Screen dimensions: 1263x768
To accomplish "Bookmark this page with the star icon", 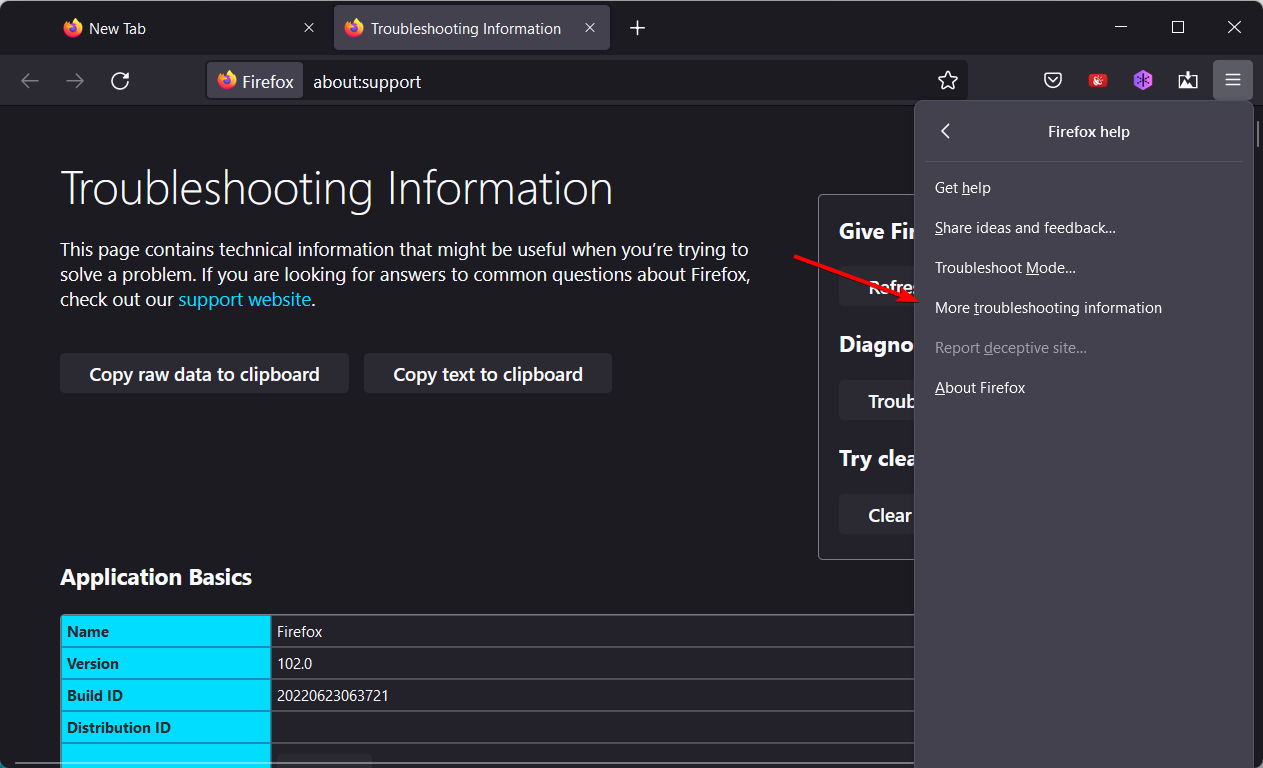I will click(x=947, y=81).
